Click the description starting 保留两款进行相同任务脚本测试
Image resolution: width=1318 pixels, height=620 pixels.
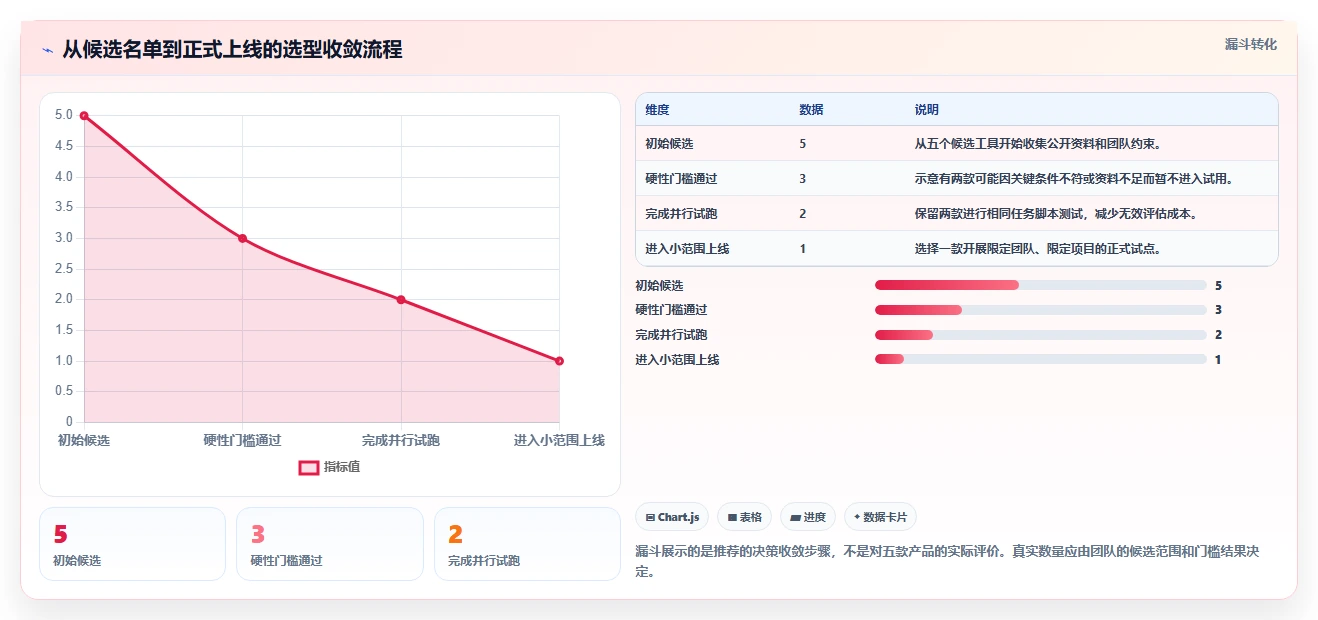(x=1056, y=214)
